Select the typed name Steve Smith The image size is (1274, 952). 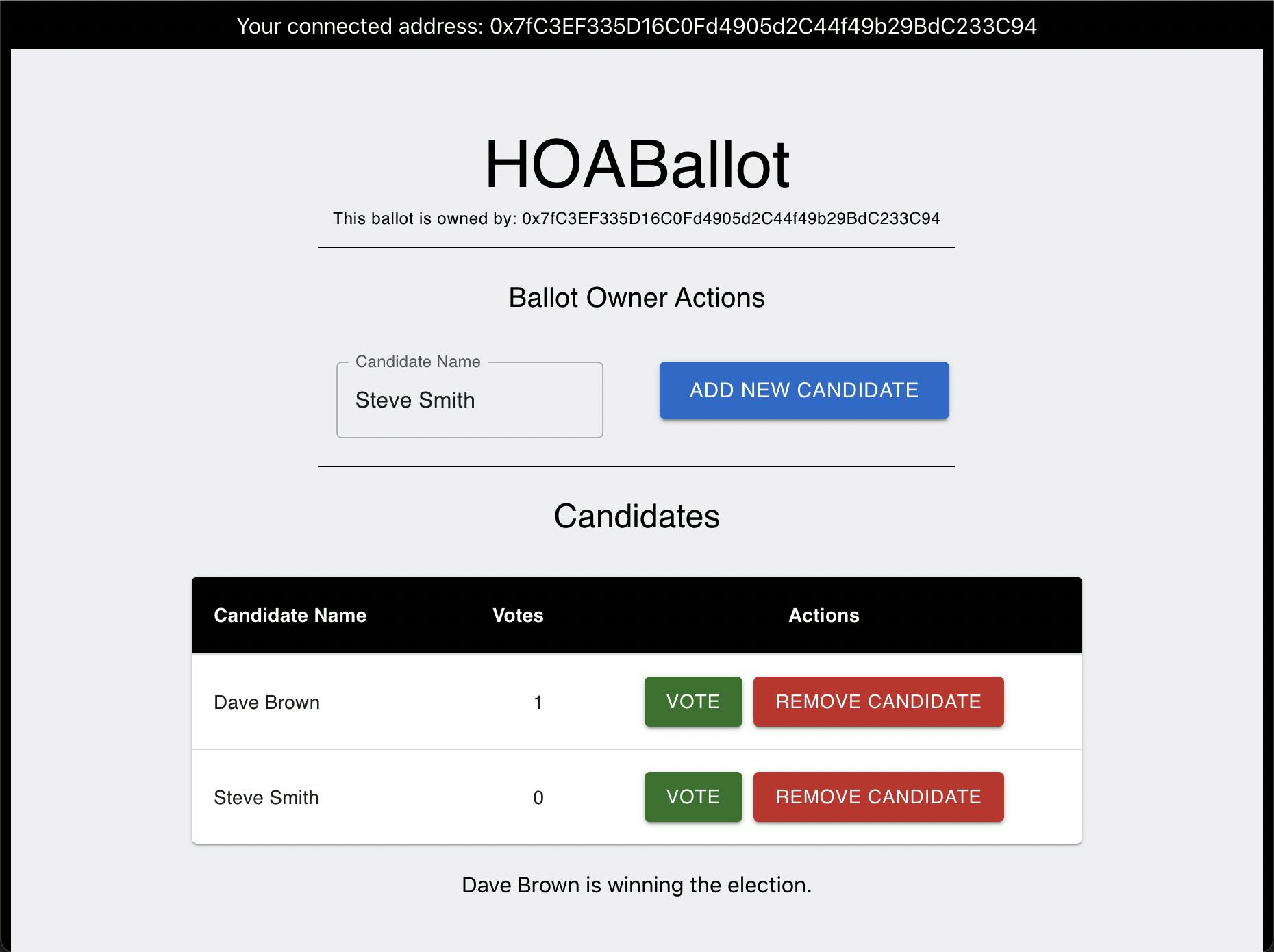coord(414,400)
